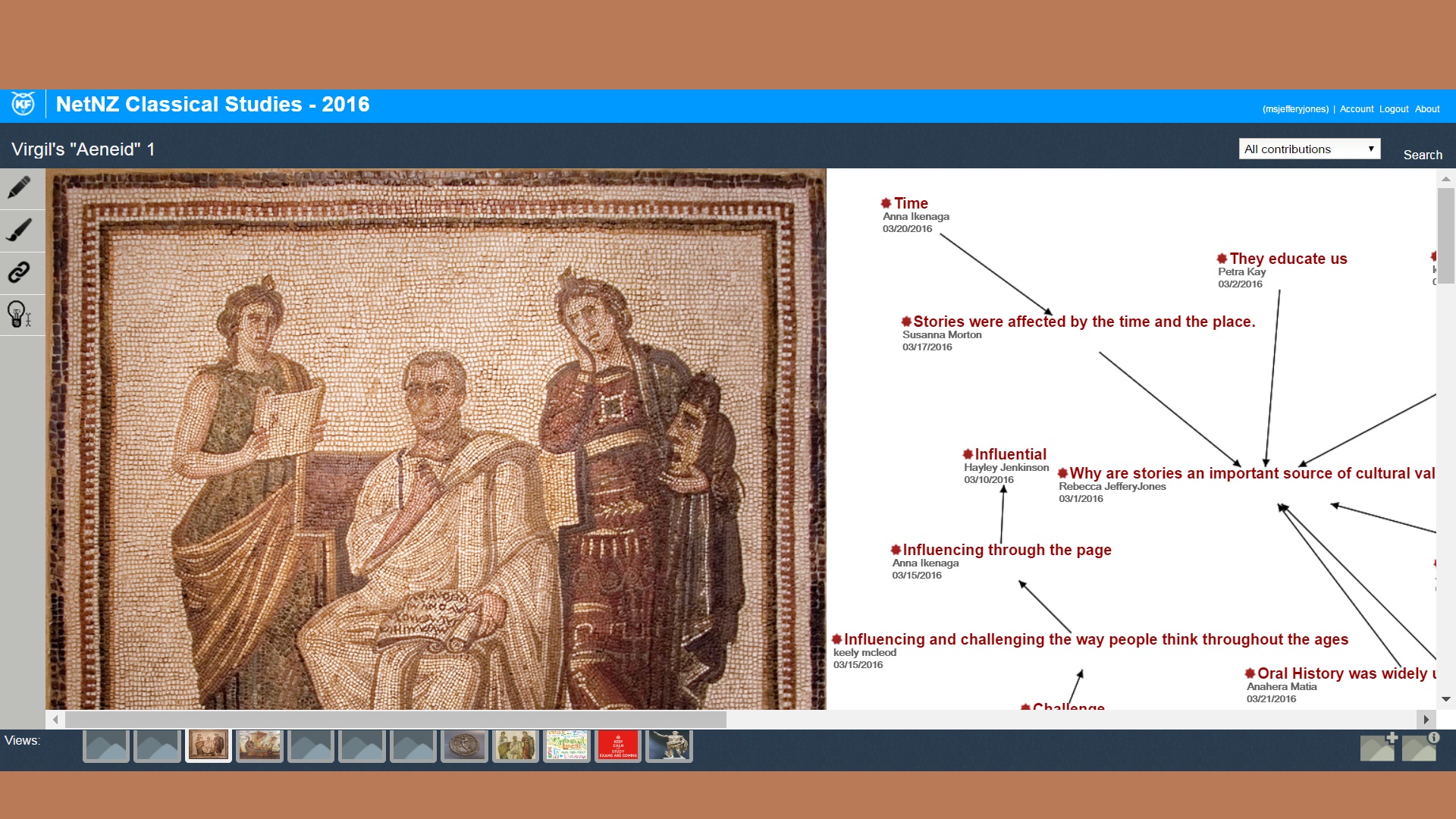
Task: Open the word cloud view thumbnail
Action: click(566, 746)
